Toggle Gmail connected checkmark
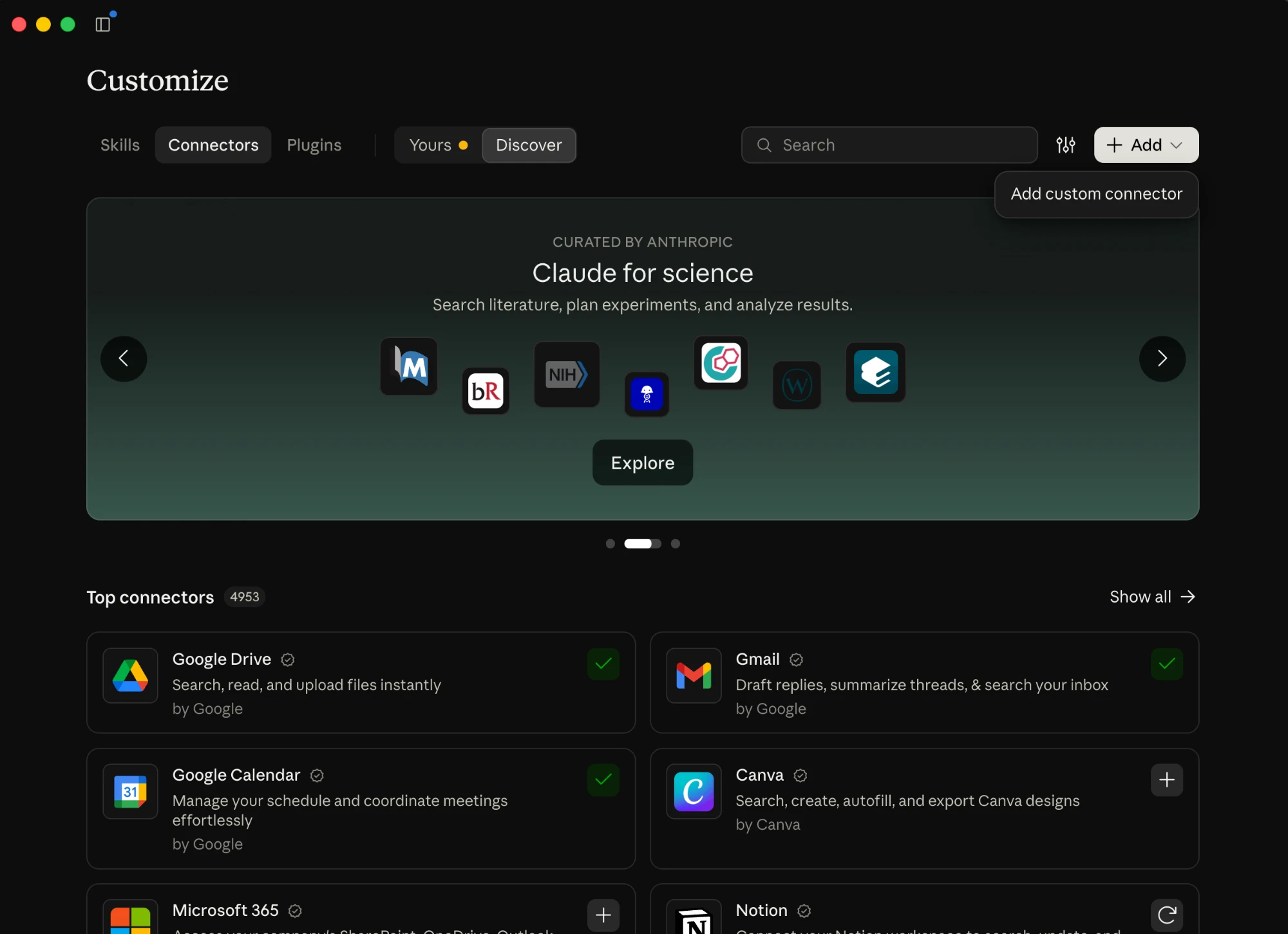The height and width of the screenshot is (934, 1288). click(1167, 664)
